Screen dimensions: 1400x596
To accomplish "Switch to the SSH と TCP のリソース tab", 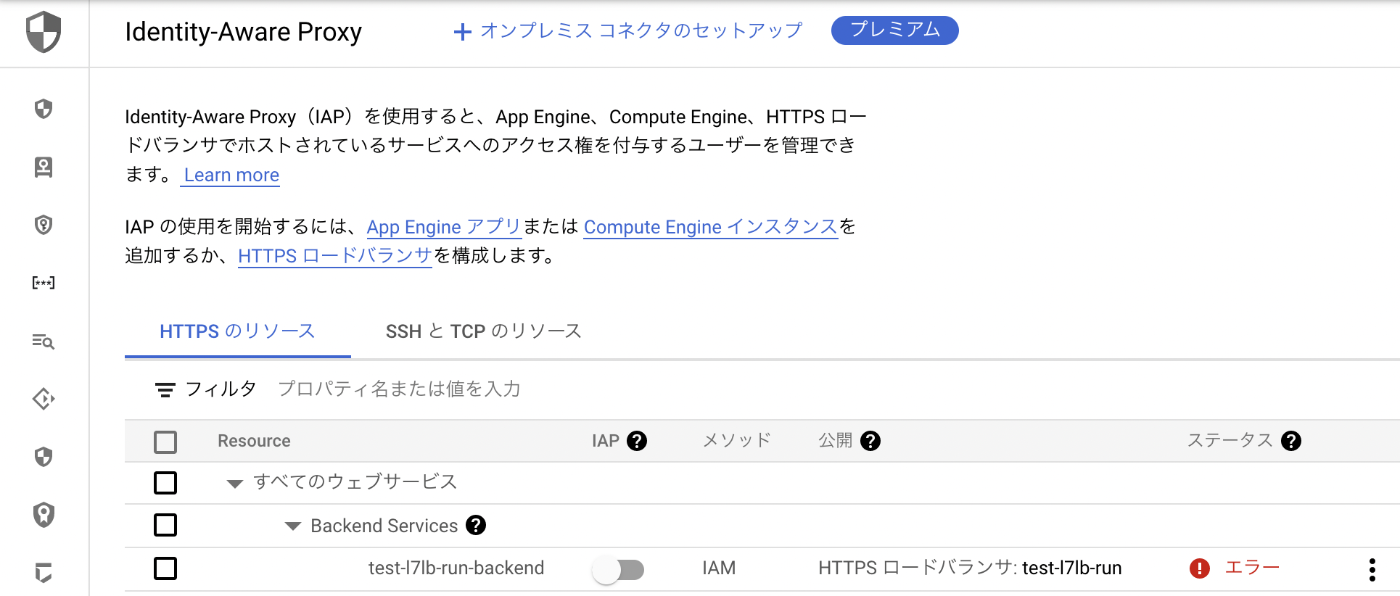I will pos(484,331).
